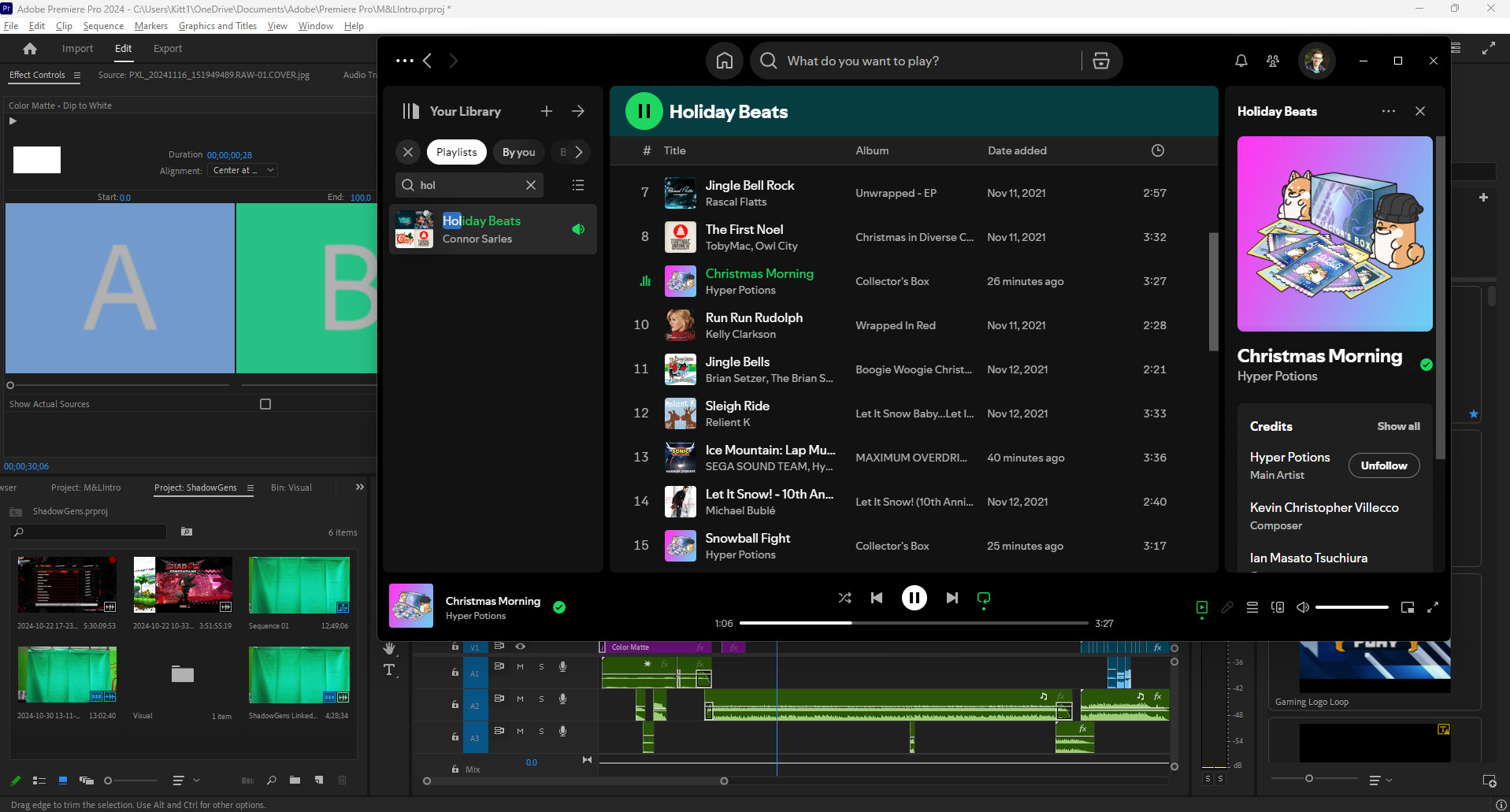Toggle repeat in Spotify player
Image resolution: width=1510 pixels, height=812 pixels.
coord(984,599)
